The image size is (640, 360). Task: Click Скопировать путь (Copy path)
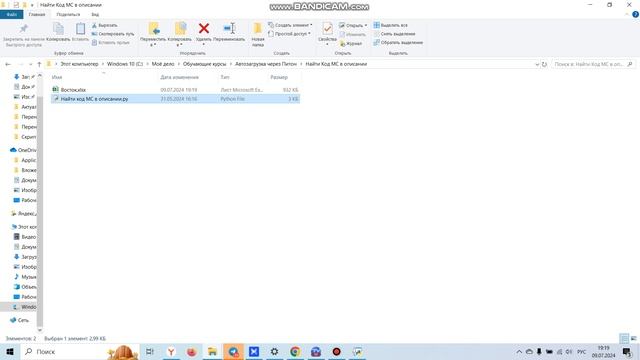[x=113, y=34]
